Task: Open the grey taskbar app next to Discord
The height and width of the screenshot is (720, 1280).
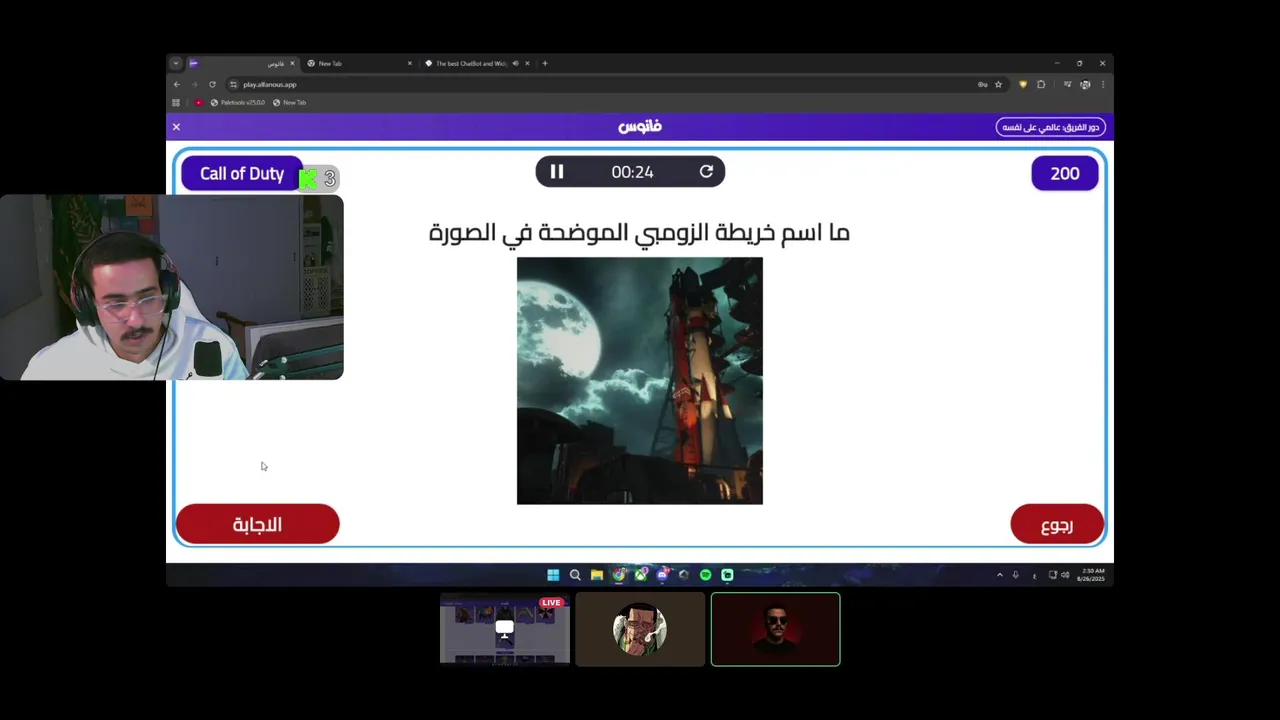Action: pyautogui.click(x=684, y=574)
